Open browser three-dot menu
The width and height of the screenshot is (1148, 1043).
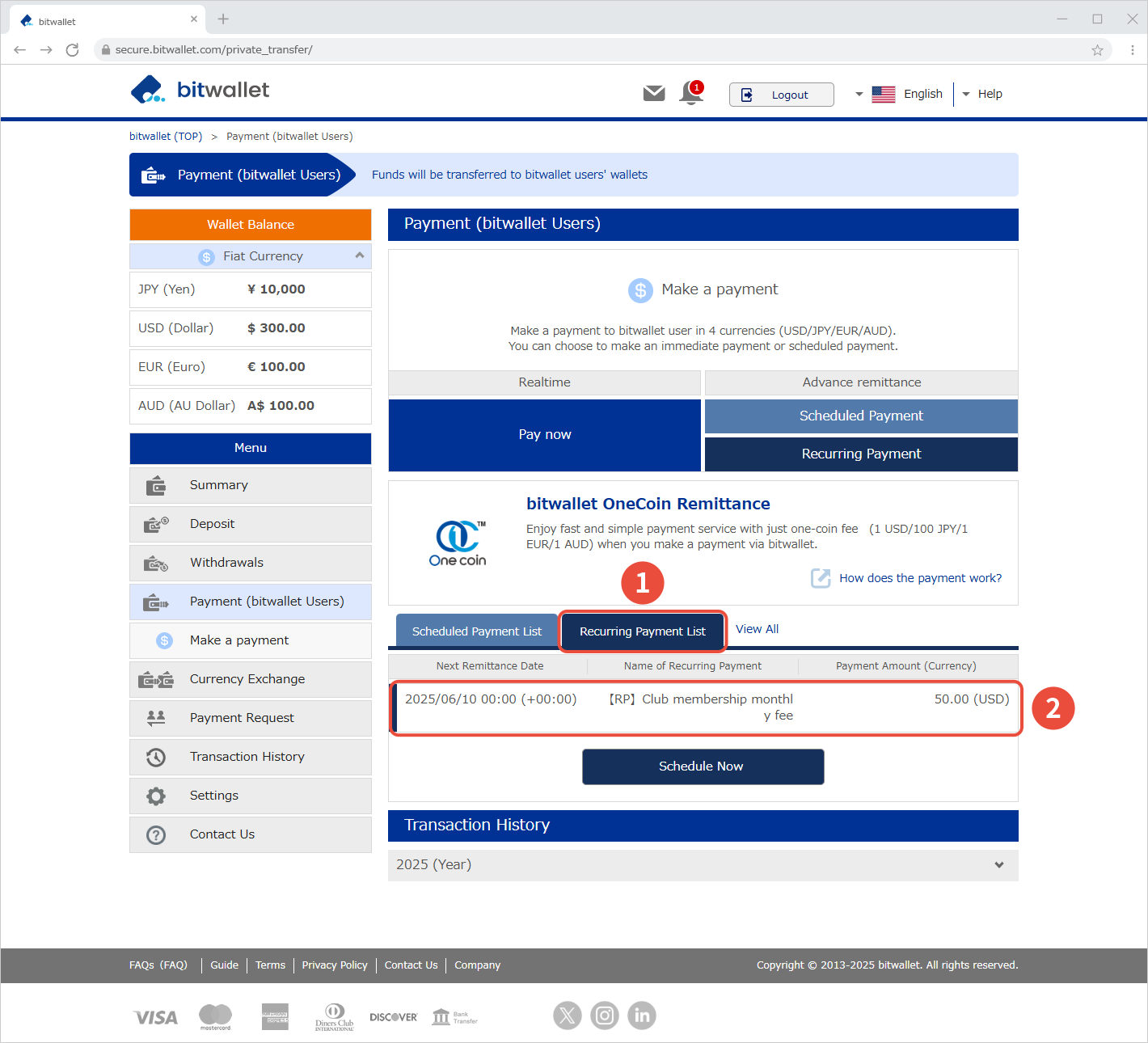coord(1133,49)
